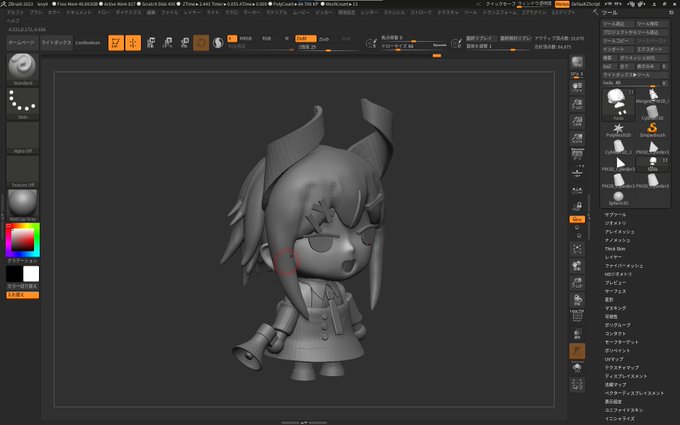Toggle the A button in draw settings

click(x=232, y=39)
